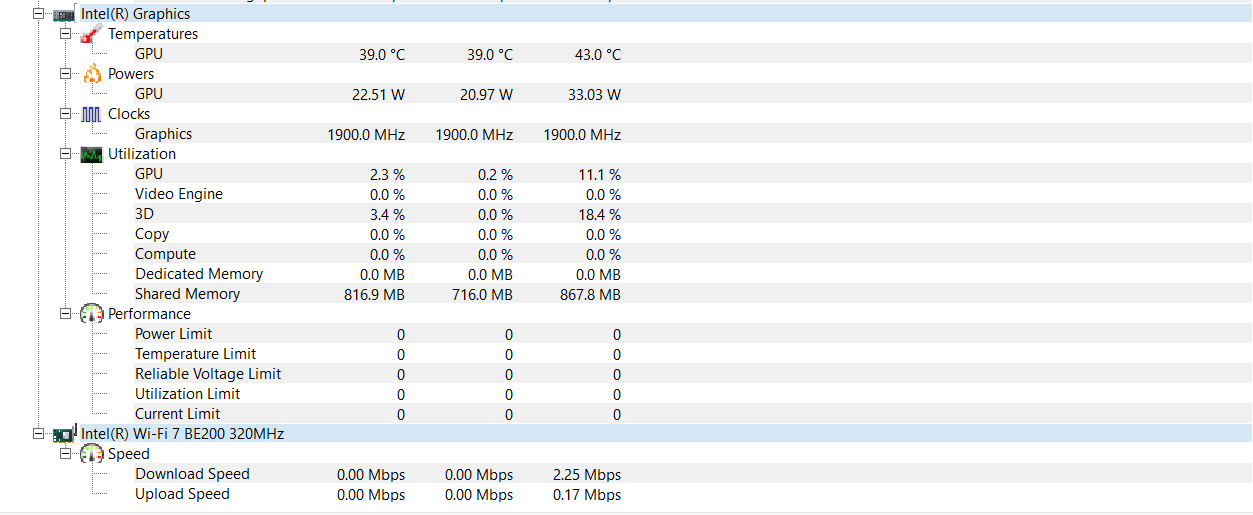Click the network card icon for Wi-Fi 7 BE200
The image size is (1253, 515).
coord(64,433)
